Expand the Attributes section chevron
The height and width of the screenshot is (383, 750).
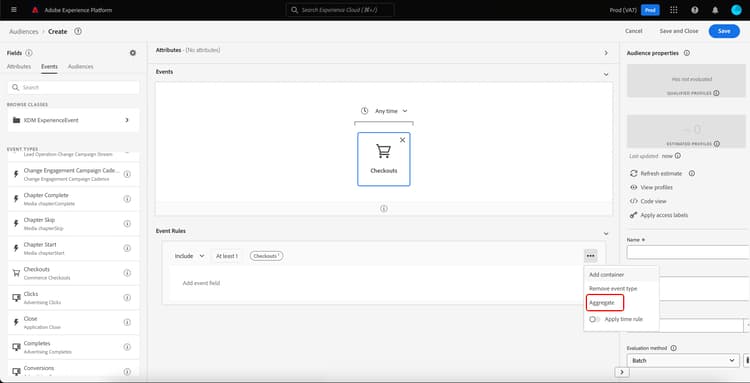[x=606, y=53]
